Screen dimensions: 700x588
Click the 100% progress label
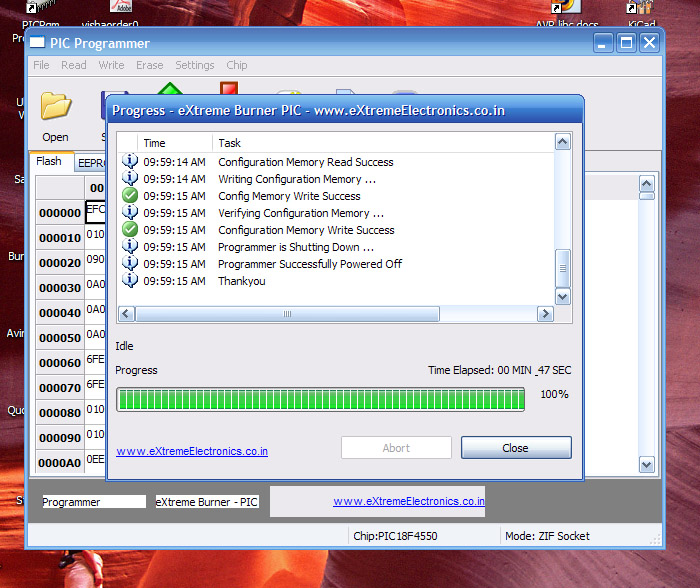554,394
